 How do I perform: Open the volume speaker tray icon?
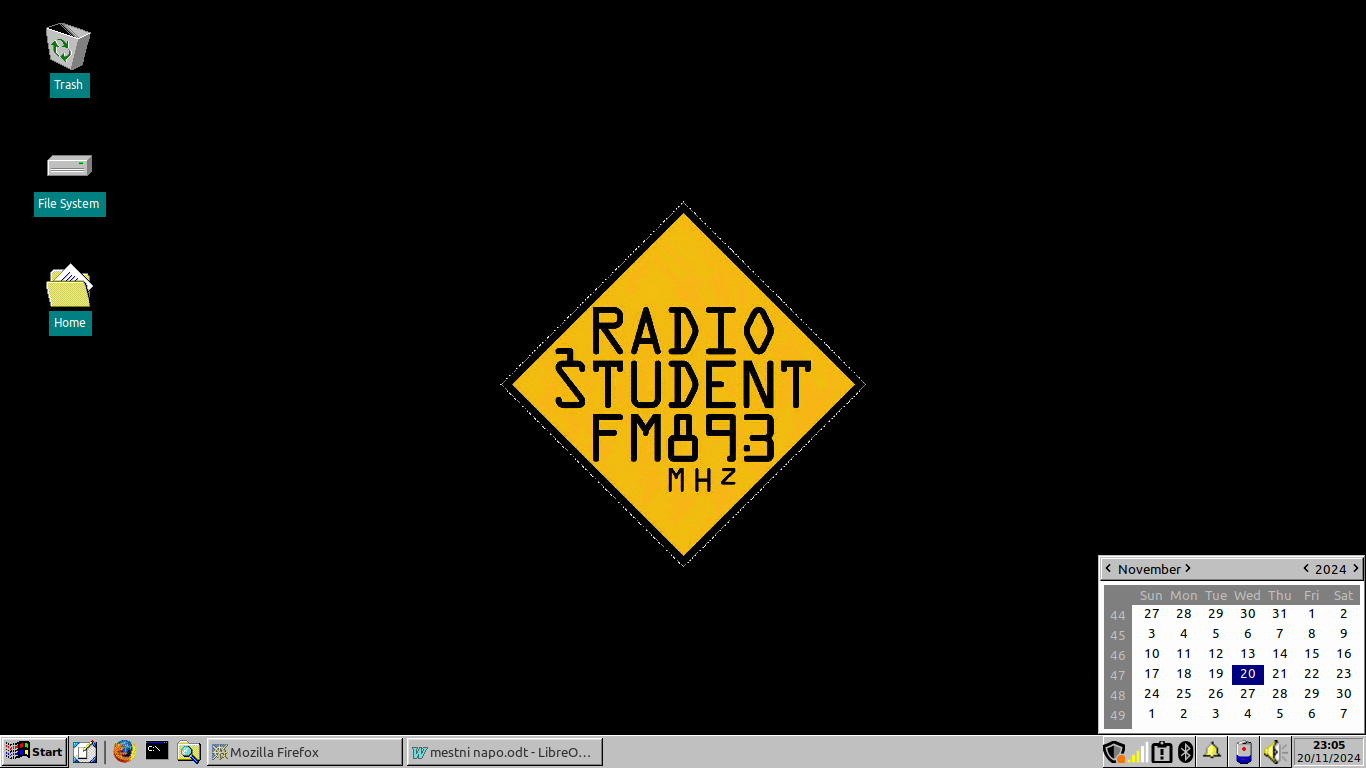(x=1274, y=751)
